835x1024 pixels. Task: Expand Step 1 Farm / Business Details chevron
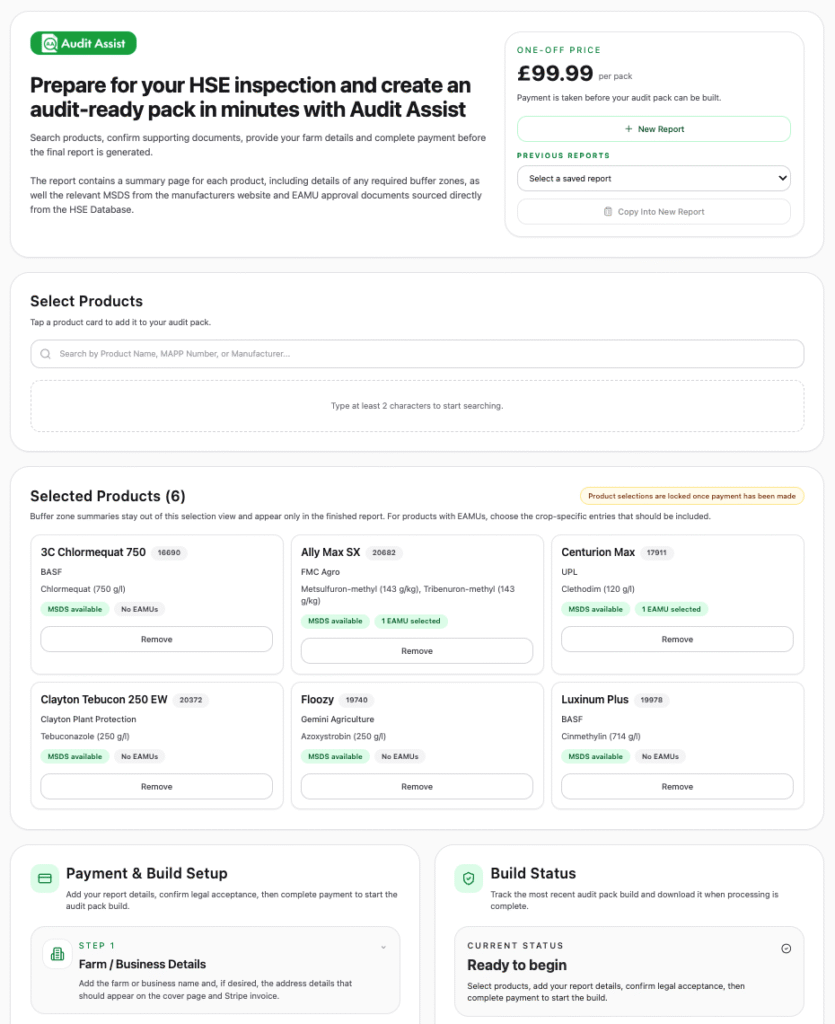tap(383, 946)
